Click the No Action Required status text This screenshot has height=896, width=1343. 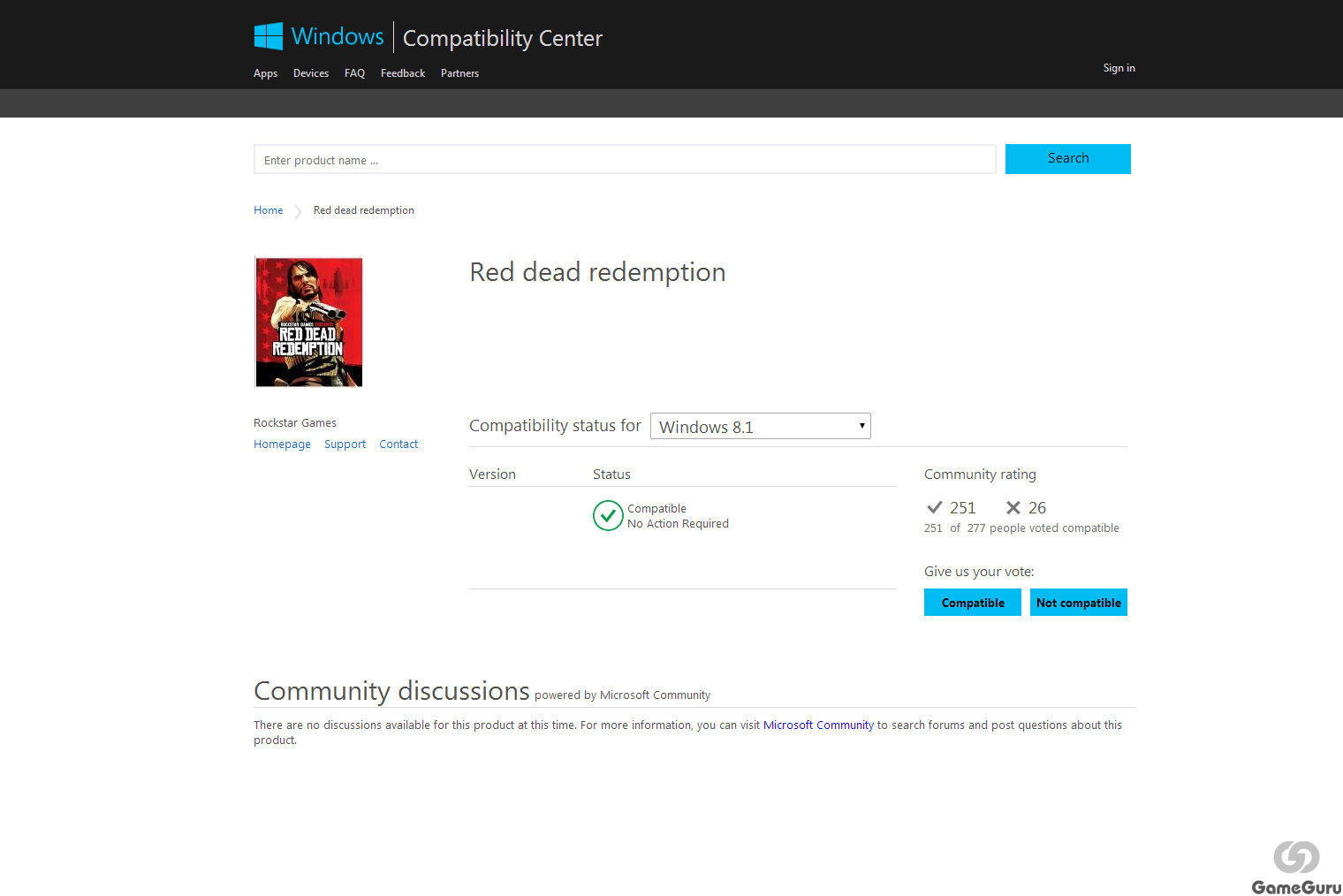click(x=678, y=524)
